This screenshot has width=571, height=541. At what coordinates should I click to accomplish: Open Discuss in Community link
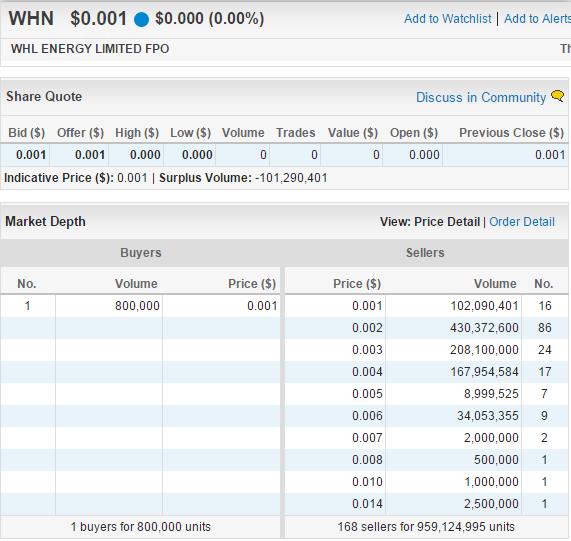coord(481,97)
